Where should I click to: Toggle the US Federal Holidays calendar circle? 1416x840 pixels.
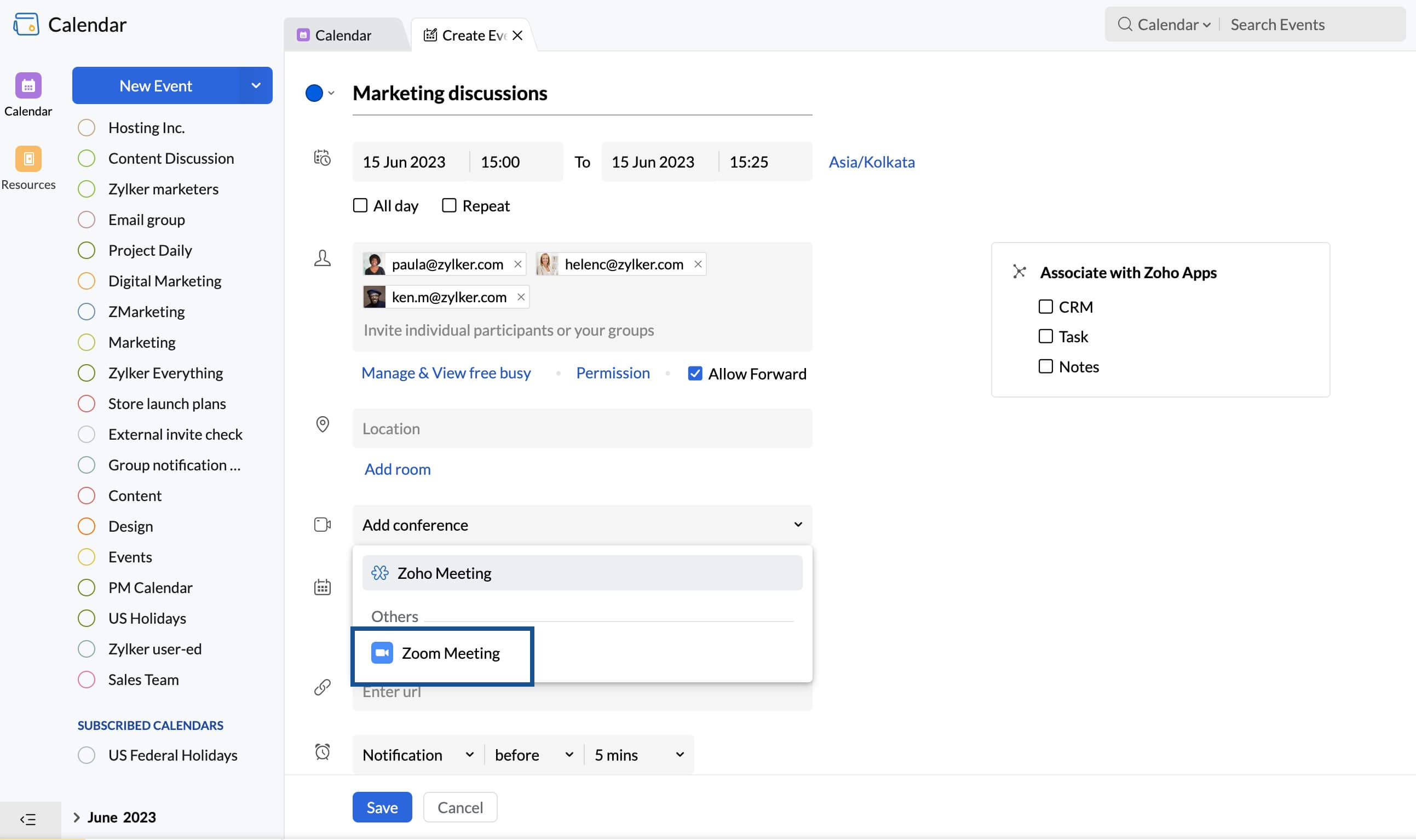(x=87, y=755)
